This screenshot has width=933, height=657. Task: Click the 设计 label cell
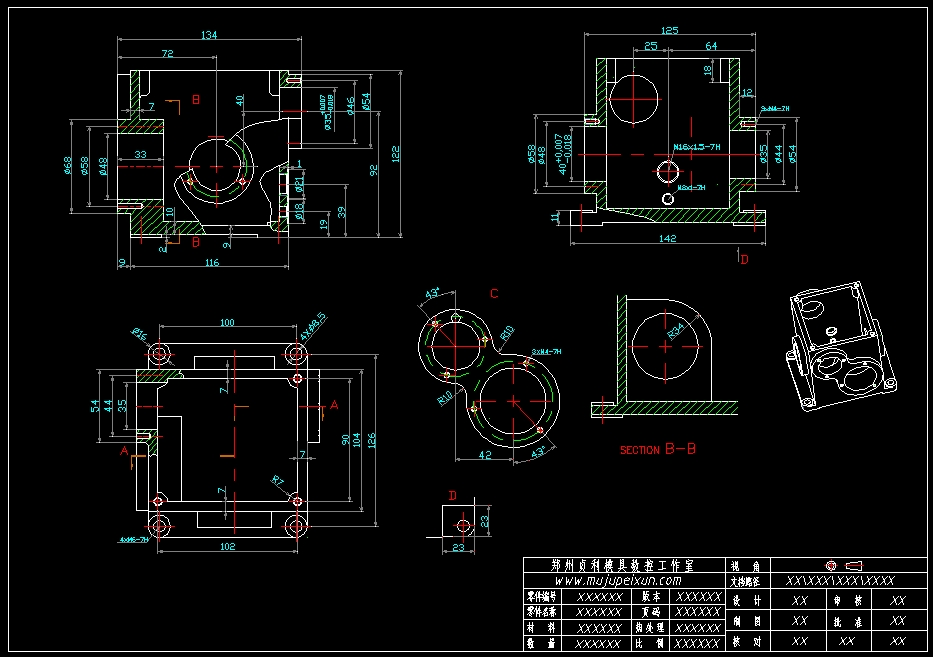click(x=747, y=600)
